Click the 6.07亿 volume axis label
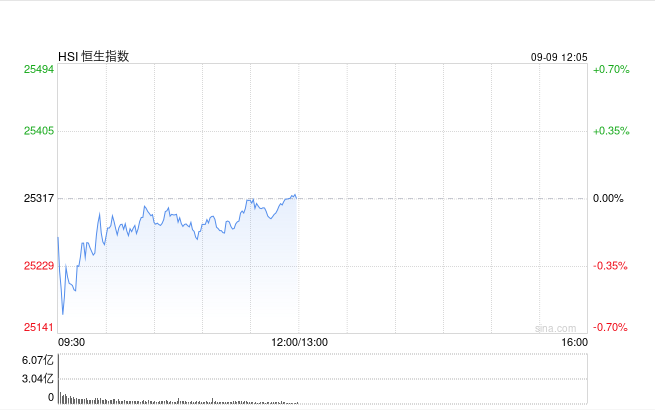Viewport: 655px width, 410px height. pyautogui.click(x=38, y=360)
